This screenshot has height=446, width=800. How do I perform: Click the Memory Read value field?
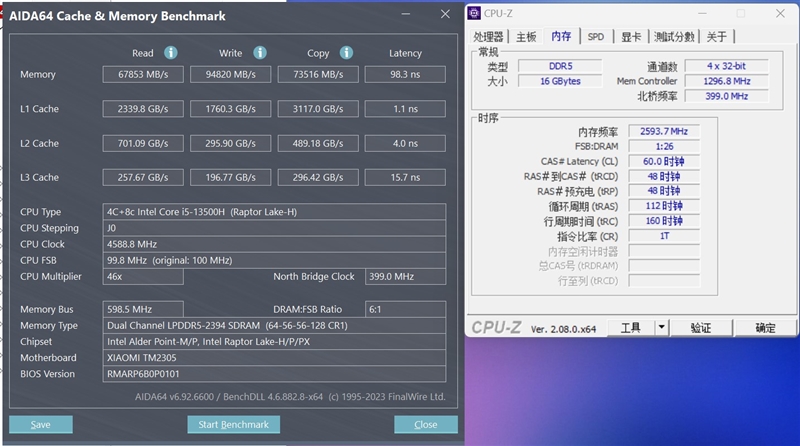click(x=143, y=75)
